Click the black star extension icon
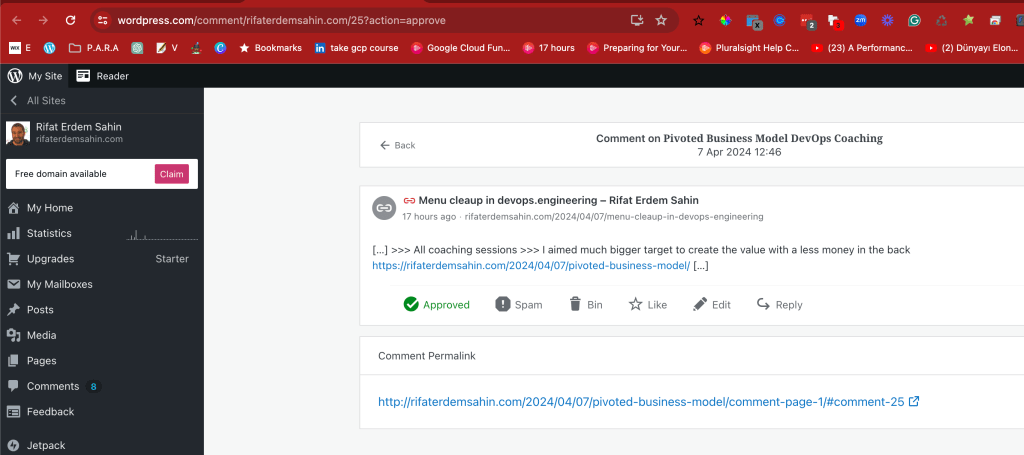The height and width of the screenshot is (455, 1024). tap(698, 20)
